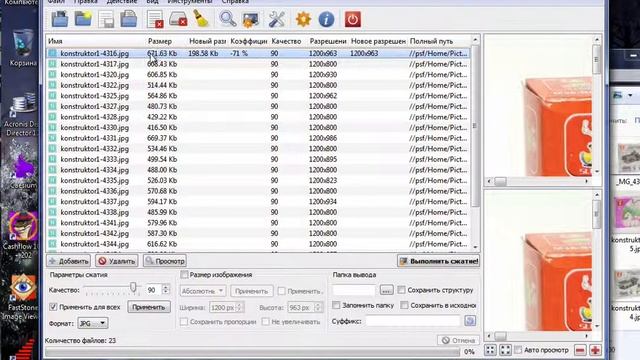The image size is (640, 360).
Task: Open the Формат JPG dropdown
Action: (x=93, y=323)
